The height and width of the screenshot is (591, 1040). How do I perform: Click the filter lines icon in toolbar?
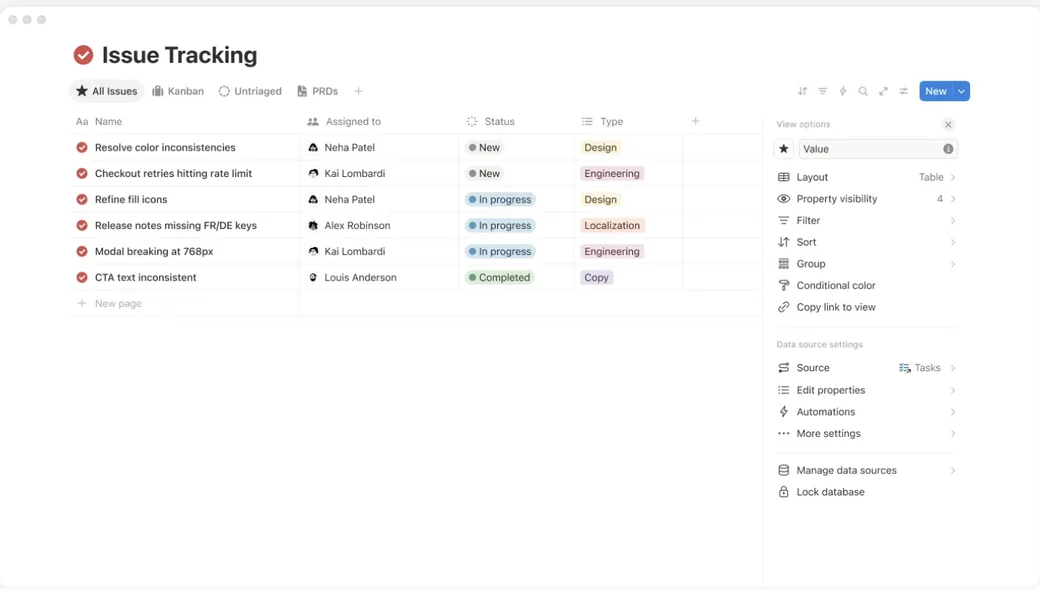click(x=822, y=91)
